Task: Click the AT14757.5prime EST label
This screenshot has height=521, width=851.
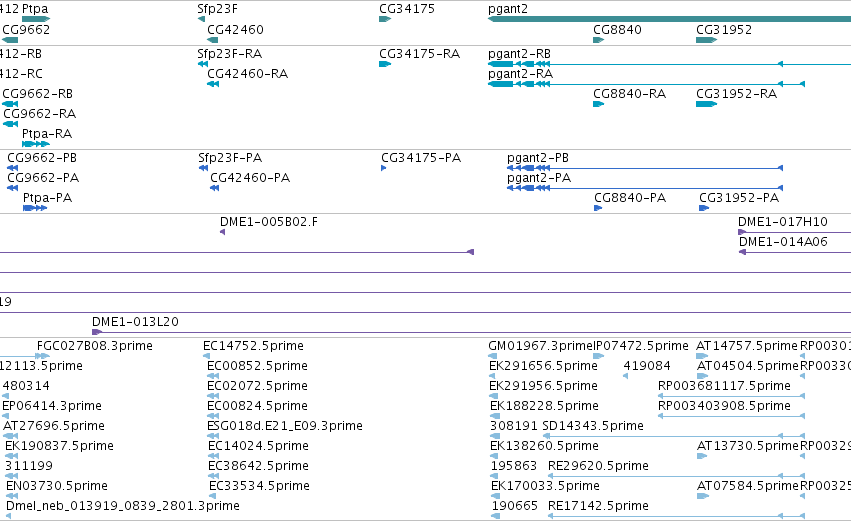Action: coord(747,346)
